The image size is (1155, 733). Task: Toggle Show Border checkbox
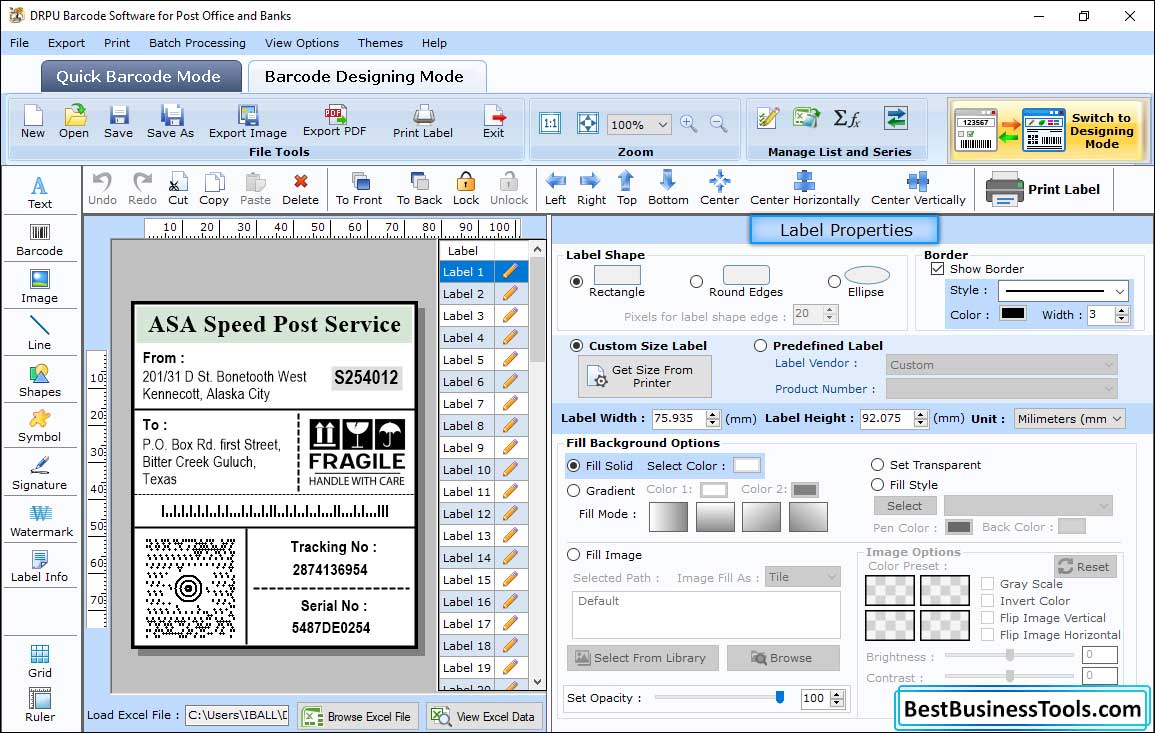point(937,269)
